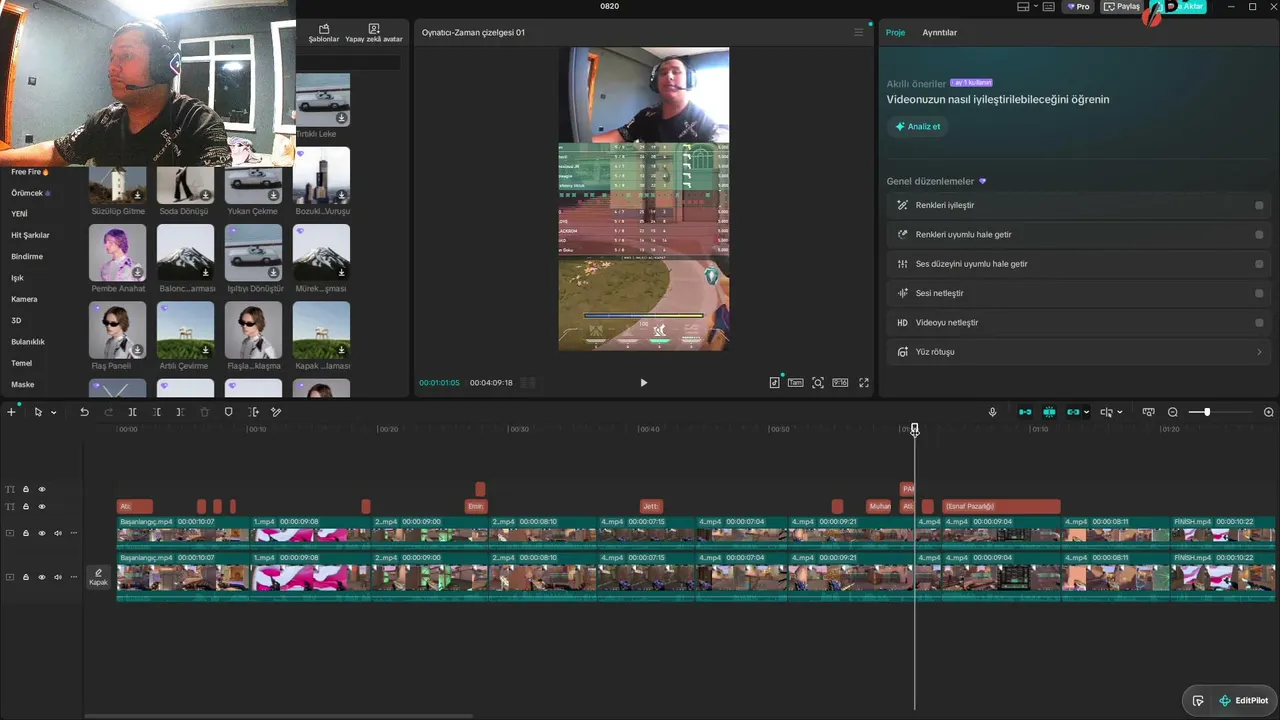Redo the undone timeline edit
The height and width of the screenshot is (720, 1280).
click(x=108, y=412)
